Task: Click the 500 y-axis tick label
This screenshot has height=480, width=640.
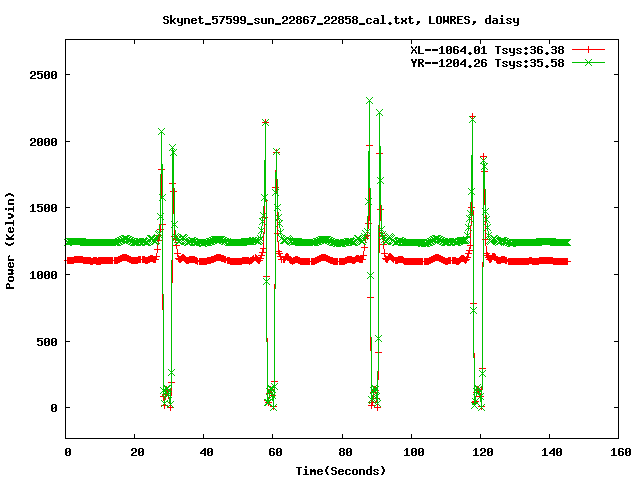Action: coord(47,342)
